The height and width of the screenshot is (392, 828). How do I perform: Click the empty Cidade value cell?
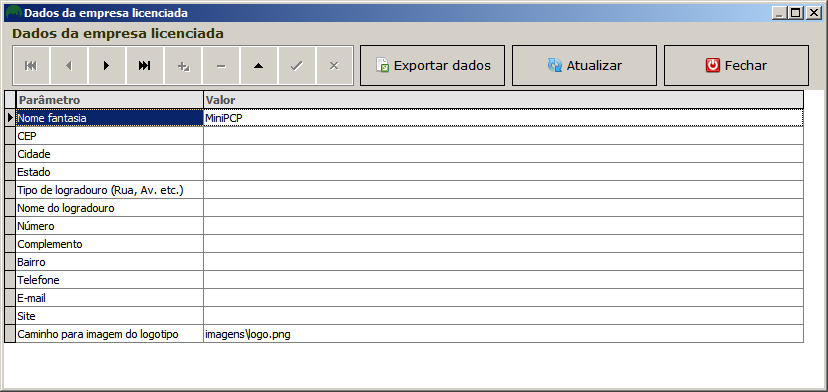click(x=504, y=154)
